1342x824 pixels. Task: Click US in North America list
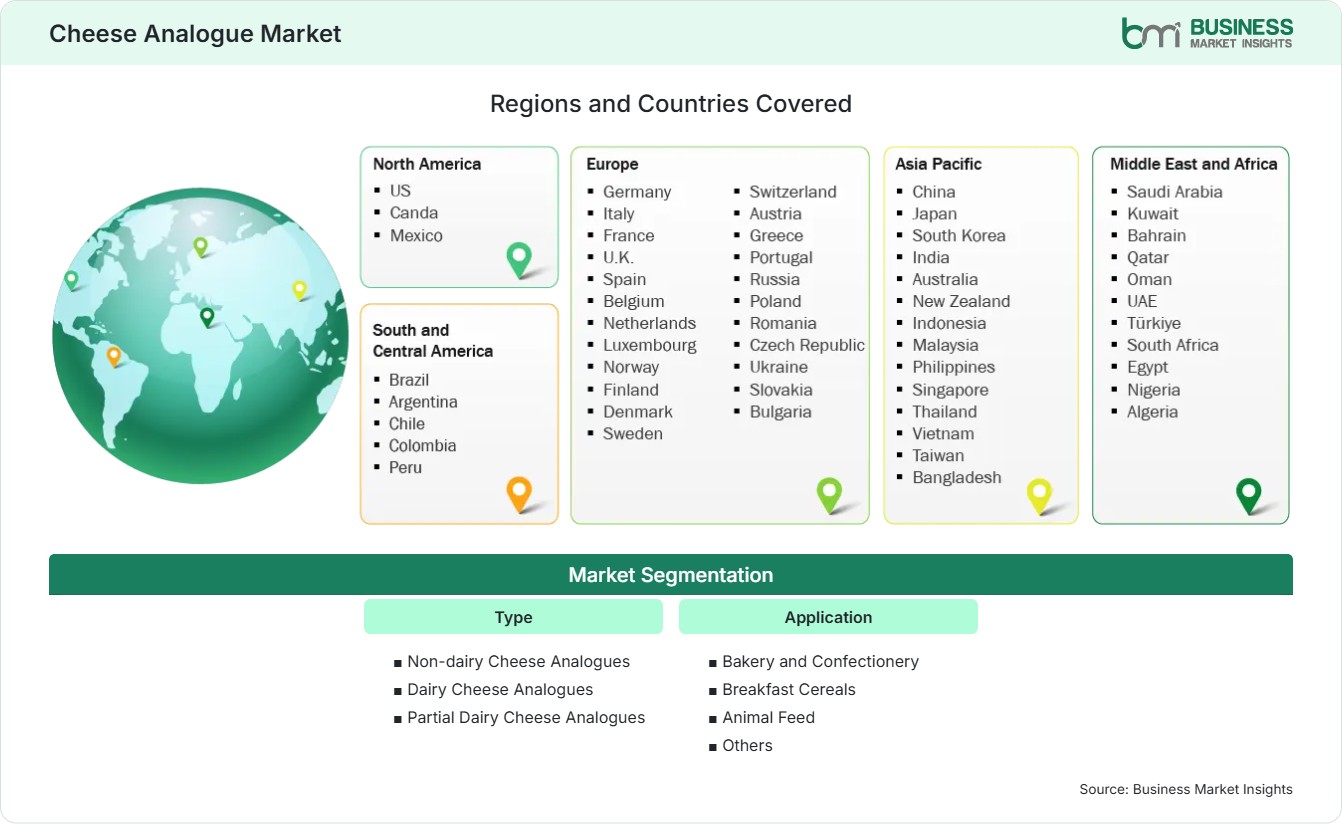[x=400, y=190]
